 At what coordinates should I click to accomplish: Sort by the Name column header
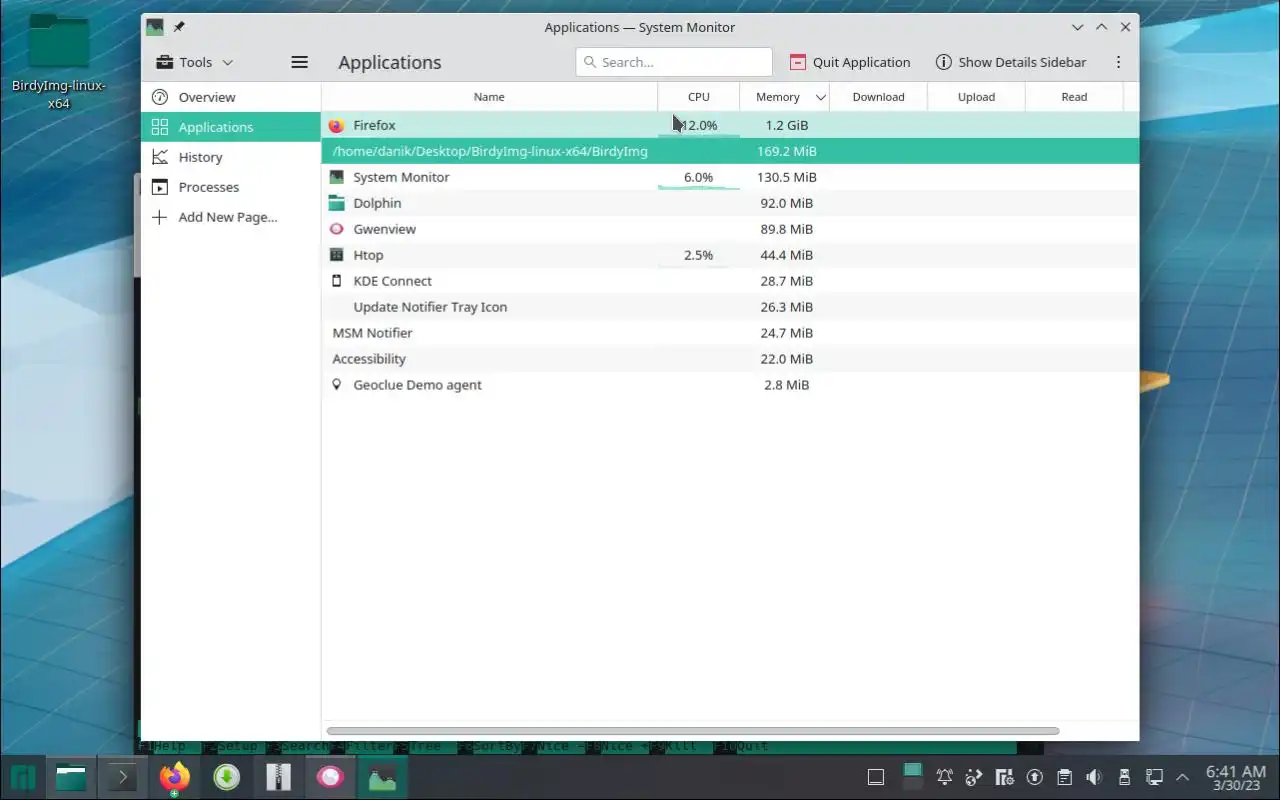coord(489,97)
